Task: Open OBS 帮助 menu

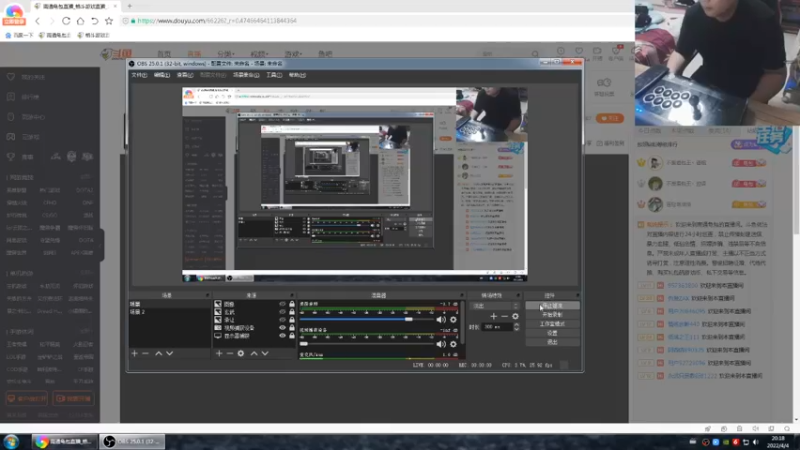Action: pos(297,75)
